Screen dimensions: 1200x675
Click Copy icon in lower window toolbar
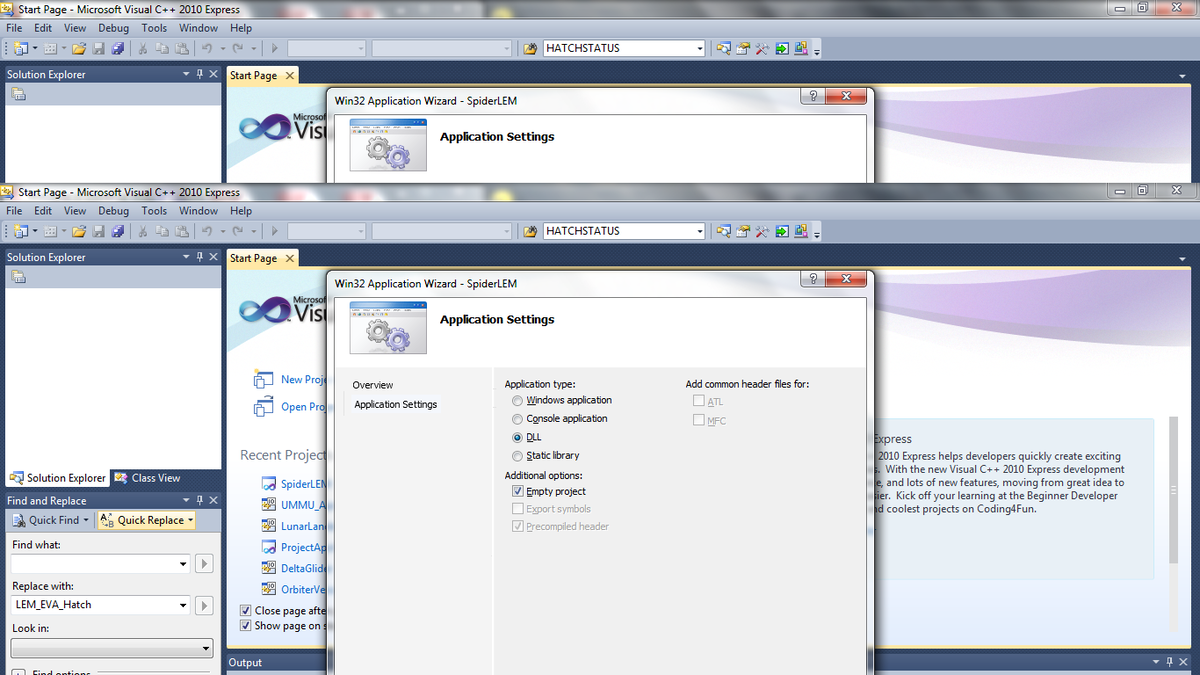(x=161, y=231)
